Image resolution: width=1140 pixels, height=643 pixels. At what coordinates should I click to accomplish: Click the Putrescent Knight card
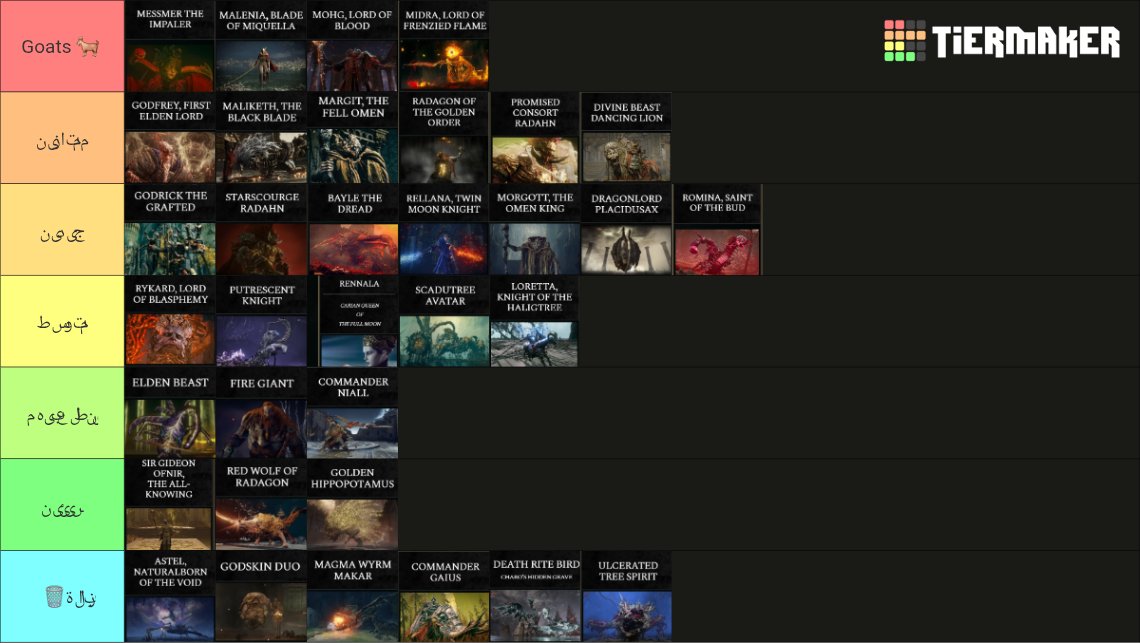[x=261, y=321]
